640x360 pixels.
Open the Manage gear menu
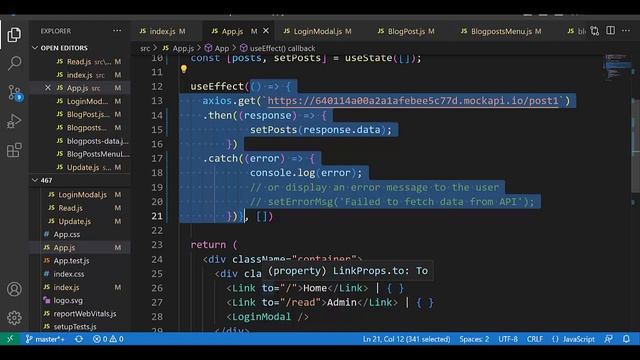click(14, 318)
